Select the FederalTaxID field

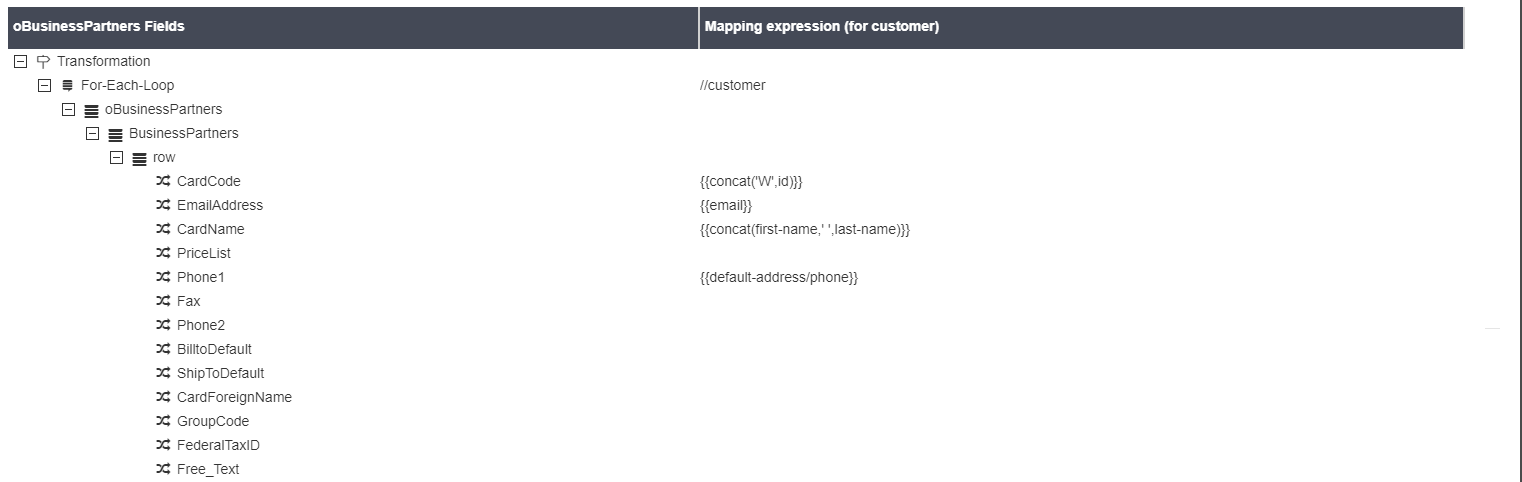click(218, 445)
